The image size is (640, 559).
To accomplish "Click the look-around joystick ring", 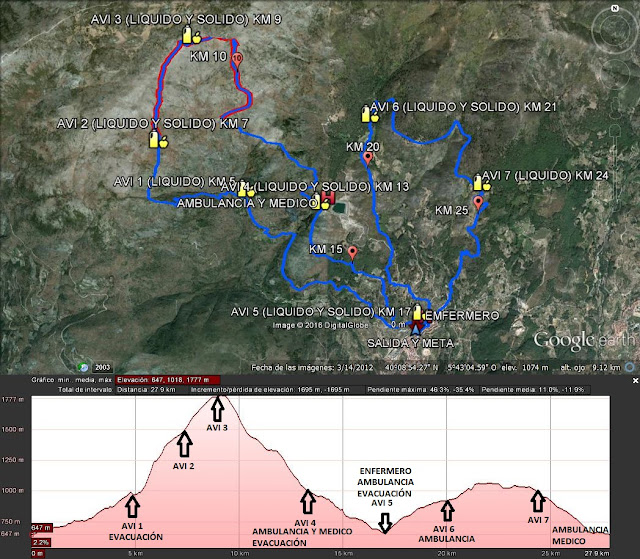I will [614, 30].
